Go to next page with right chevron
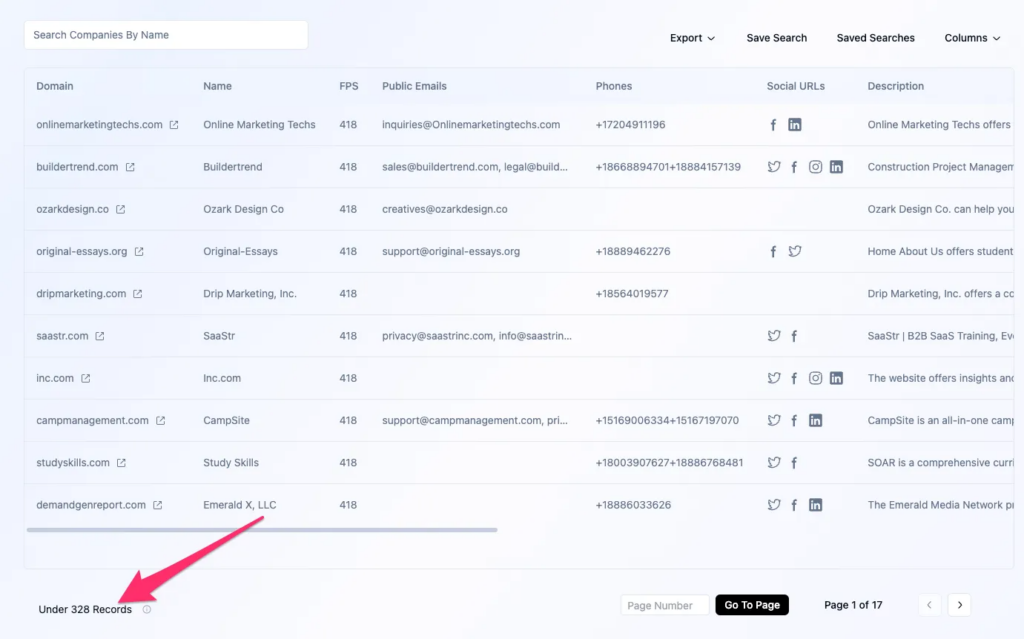The width and height of the screenshot is (1024, 639). click(x=959, y=605)
